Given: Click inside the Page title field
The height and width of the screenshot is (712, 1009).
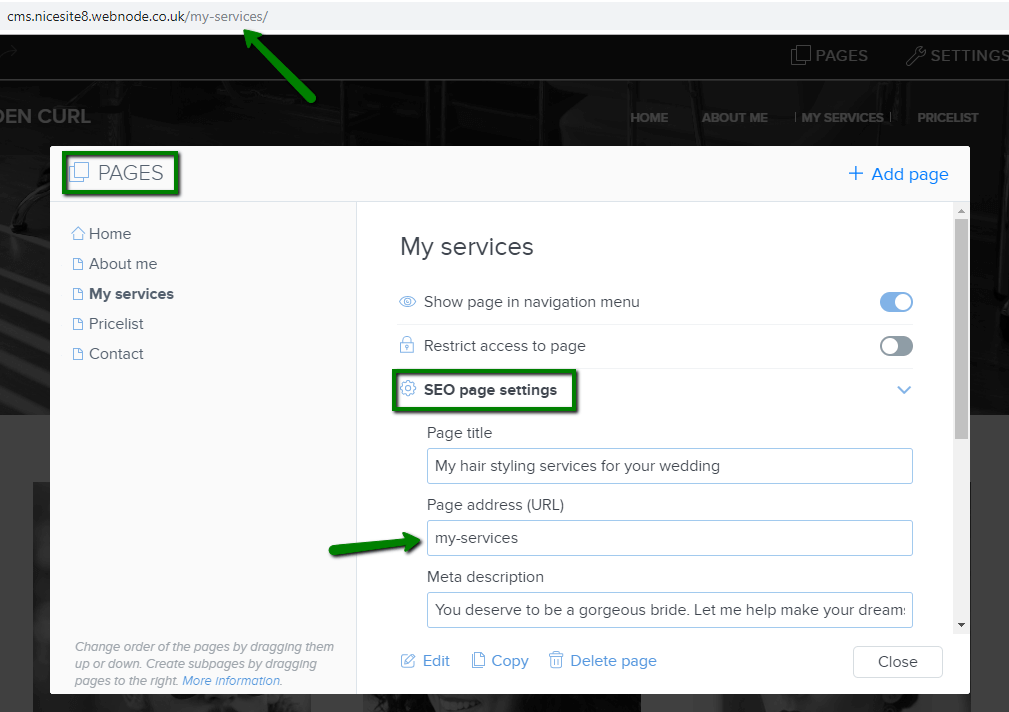Looking at the screenshot, I should [x=668, y=465].
